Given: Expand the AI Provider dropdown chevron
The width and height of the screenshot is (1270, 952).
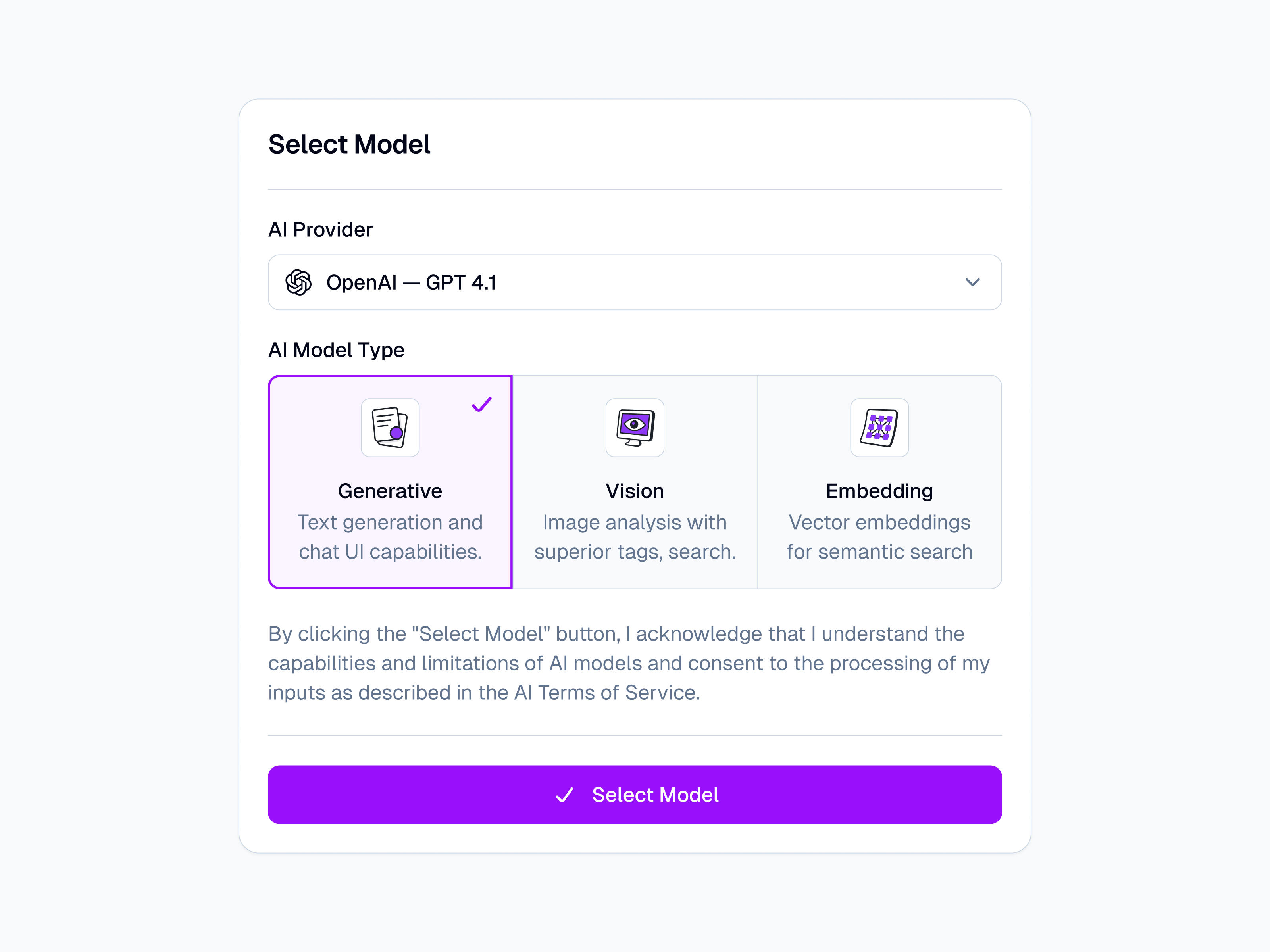Looking at the screenshot, I should coord(972,282).
